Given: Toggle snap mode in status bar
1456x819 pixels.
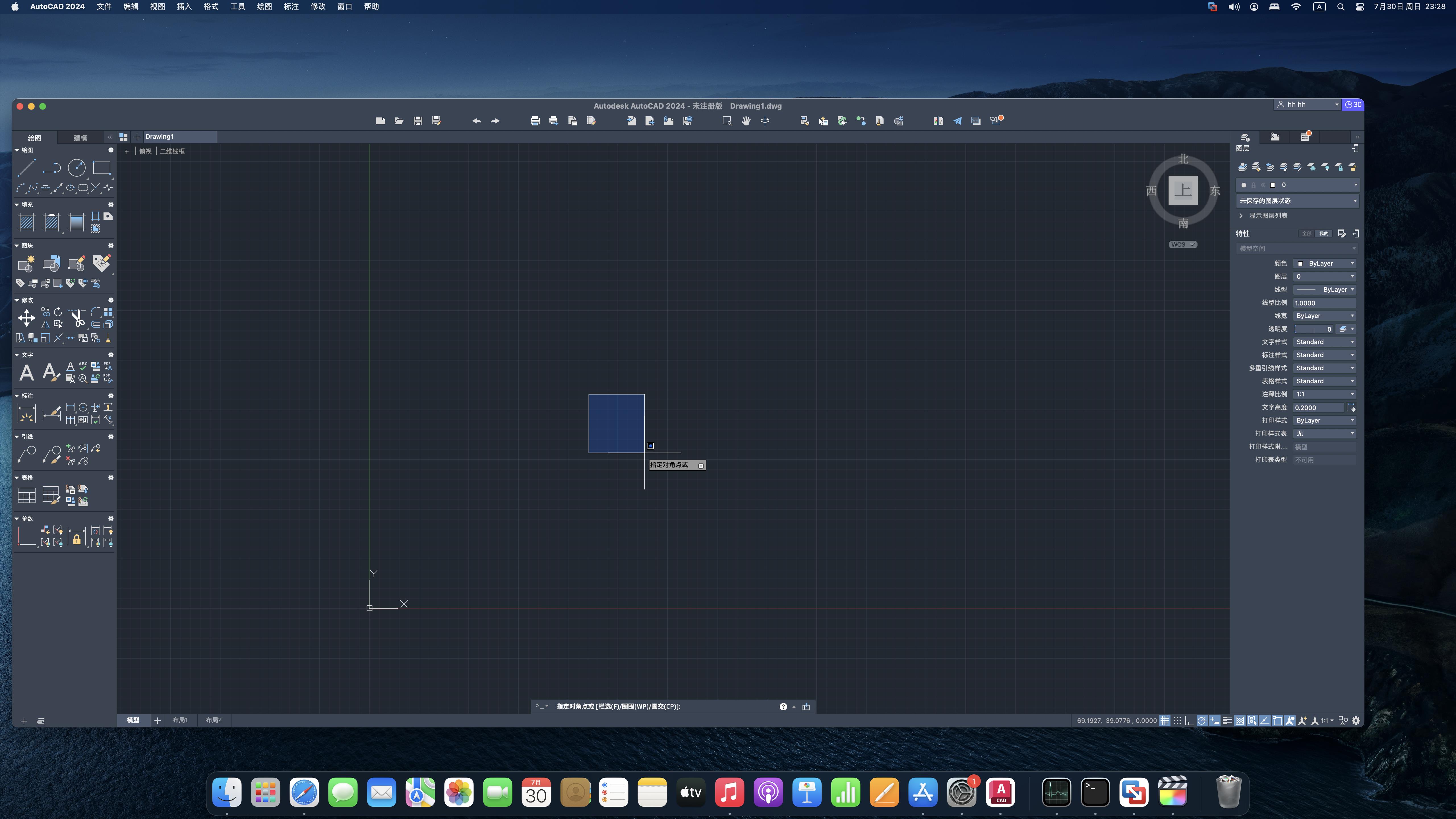Looking at the screenshot, I should pyautogui.click(x=1177, y=721).
